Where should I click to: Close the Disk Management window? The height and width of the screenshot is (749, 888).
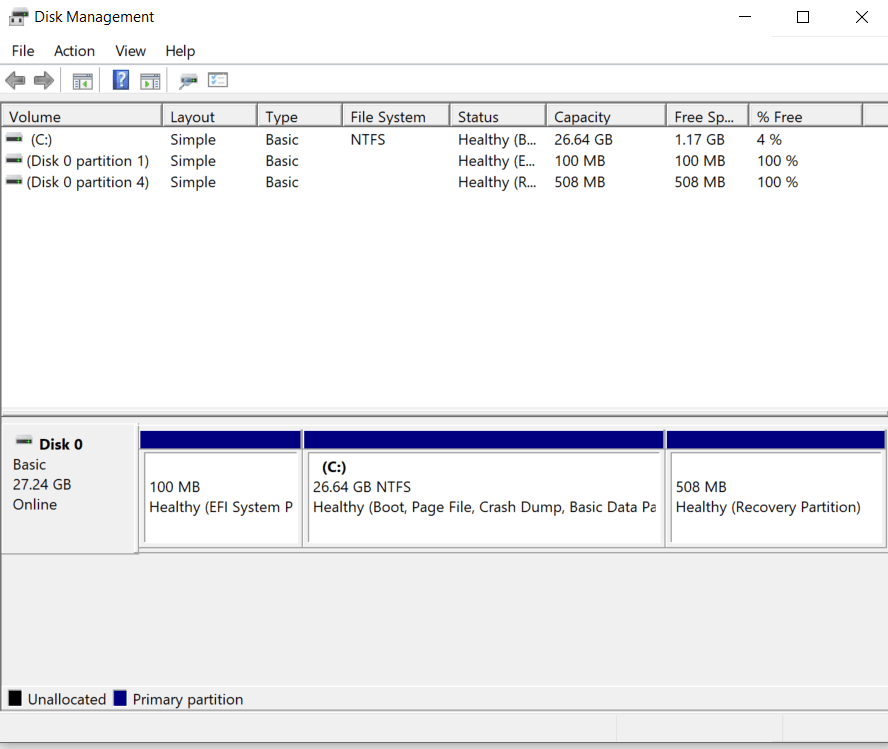coord(861,17)
